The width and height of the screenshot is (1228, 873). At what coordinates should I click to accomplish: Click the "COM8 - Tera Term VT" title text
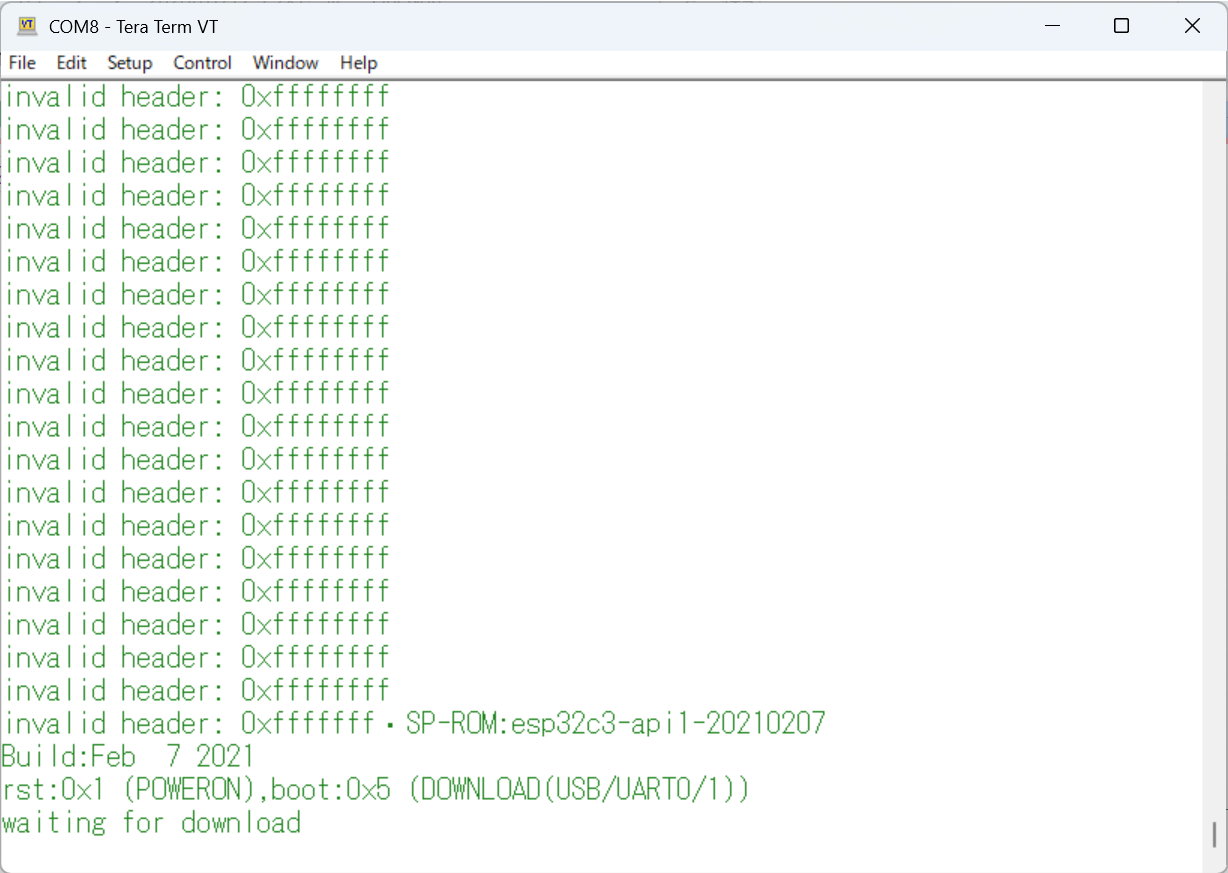(133, 27)
